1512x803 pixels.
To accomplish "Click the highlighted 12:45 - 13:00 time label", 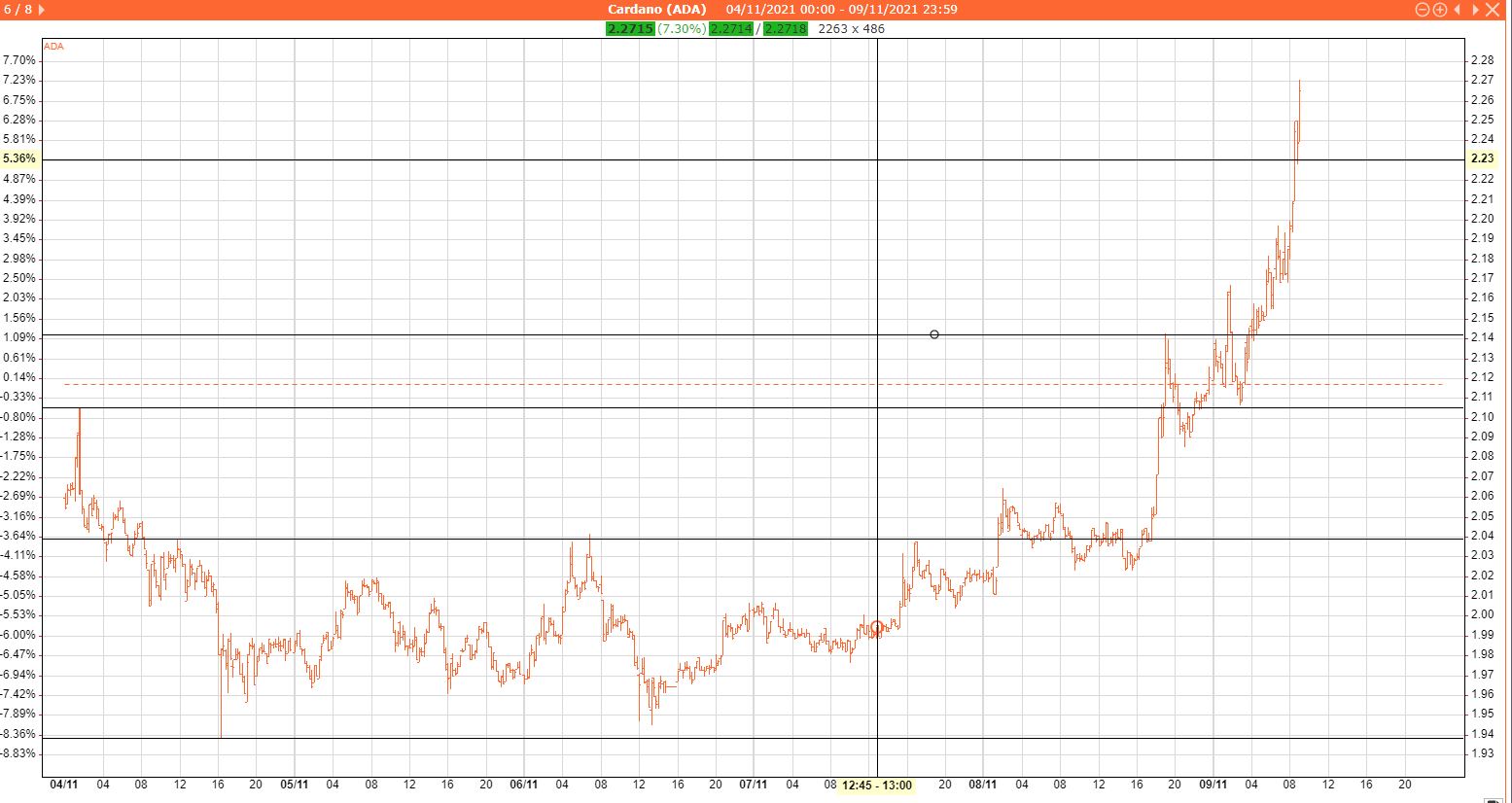I will pos(877,786).
